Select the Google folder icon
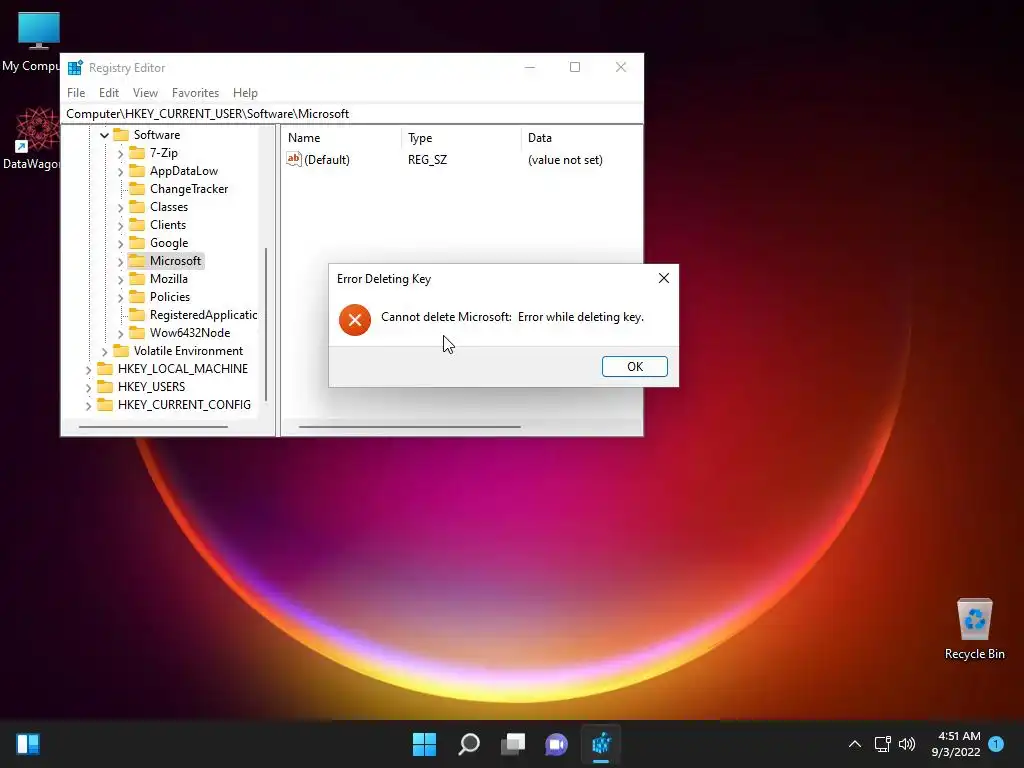The width and height of the screenshot is (1024, 768). click(137, 242)
